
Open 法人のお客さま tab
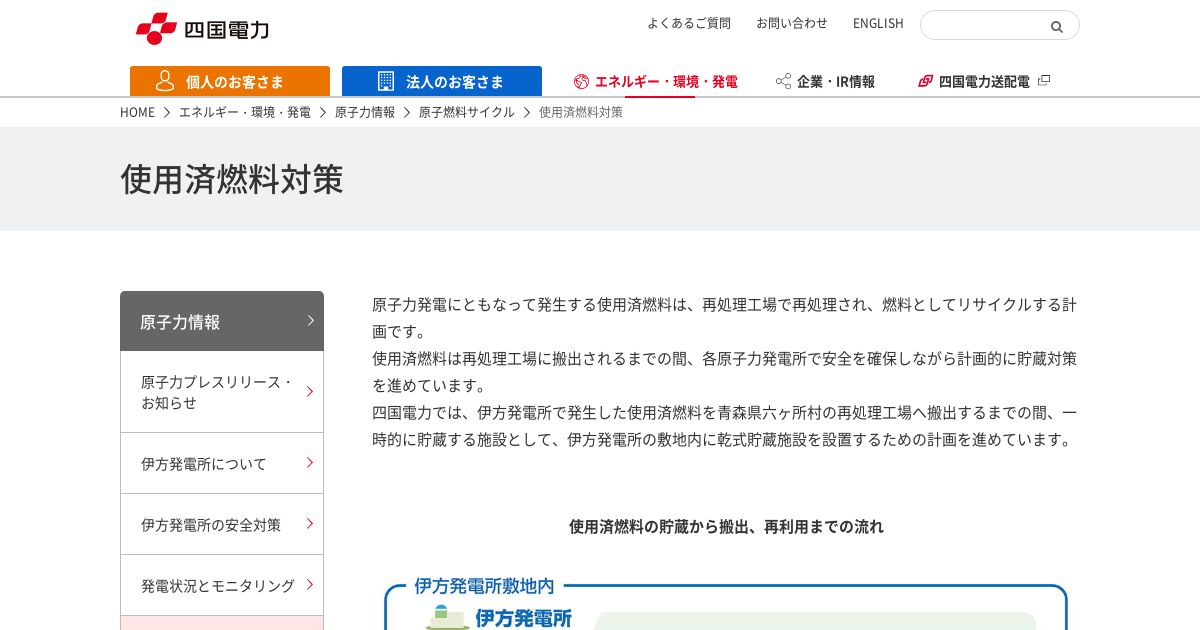(x=442, y=81)
